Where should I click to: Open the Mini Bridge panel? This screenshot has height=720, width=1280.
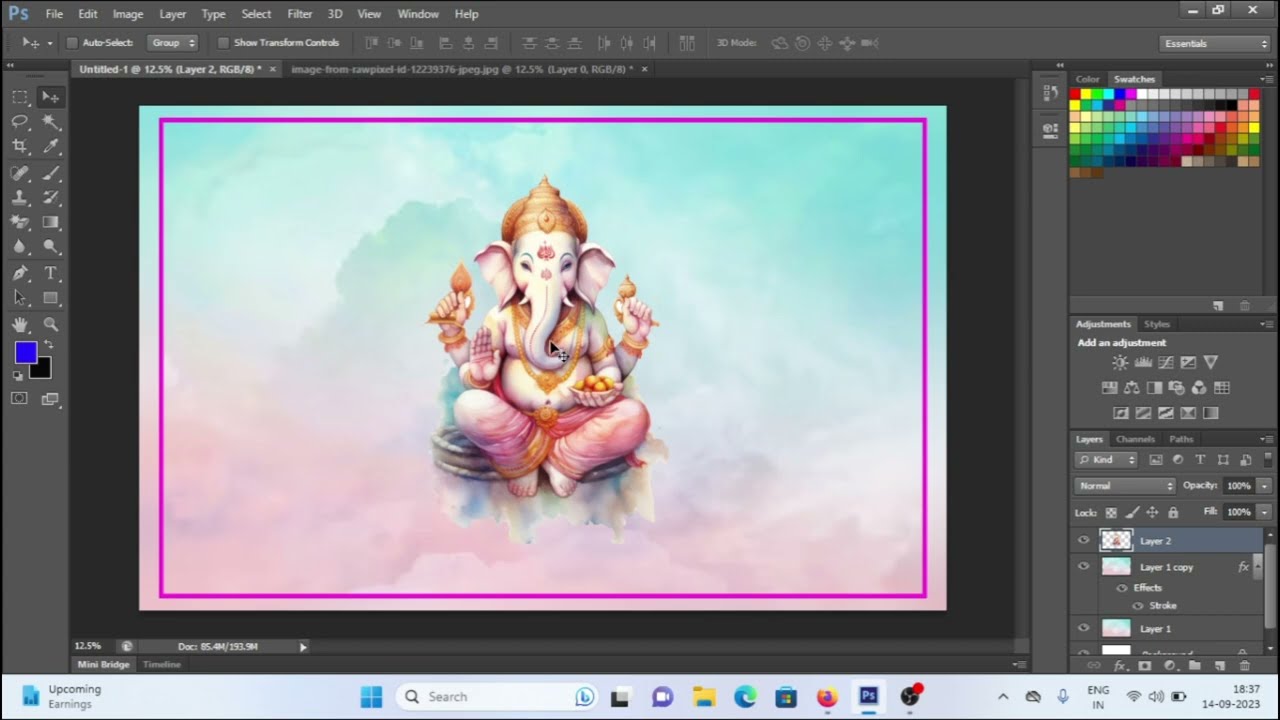[104, 664]
